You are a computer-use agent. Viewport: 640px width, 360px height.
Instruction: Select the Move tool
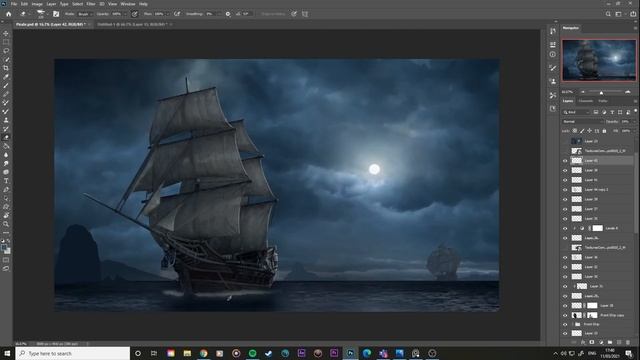tap(6, 33)
